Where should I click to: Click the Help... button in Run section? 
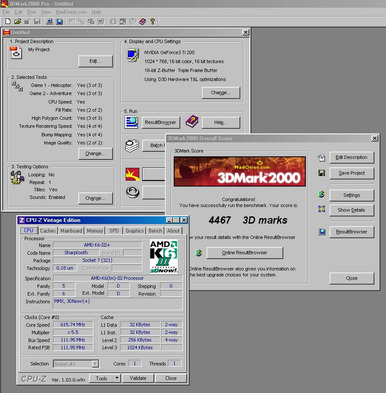point(221,122)
